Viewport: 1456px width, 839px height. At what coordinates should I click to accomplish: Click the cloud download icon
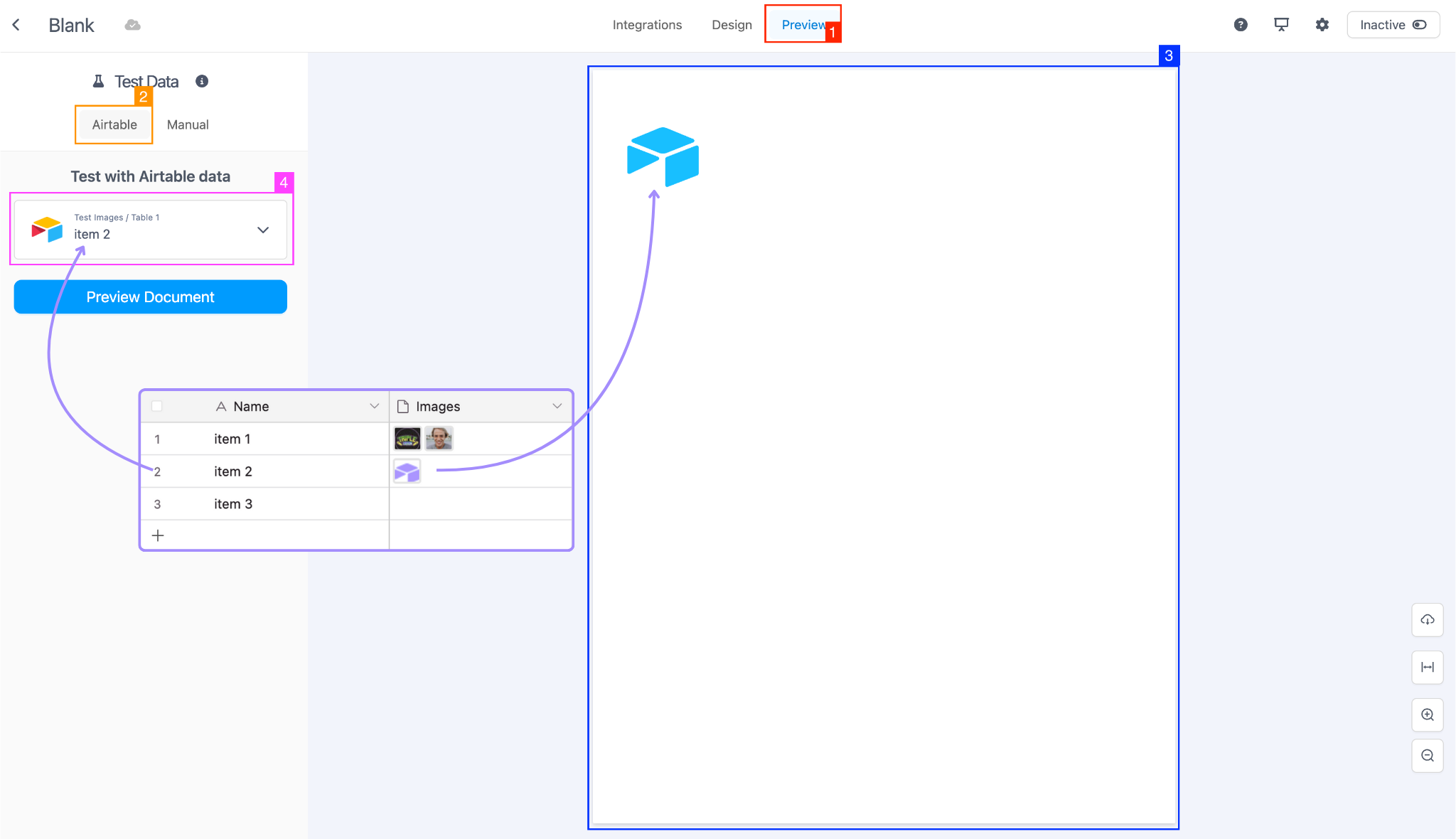point(1427,620)
